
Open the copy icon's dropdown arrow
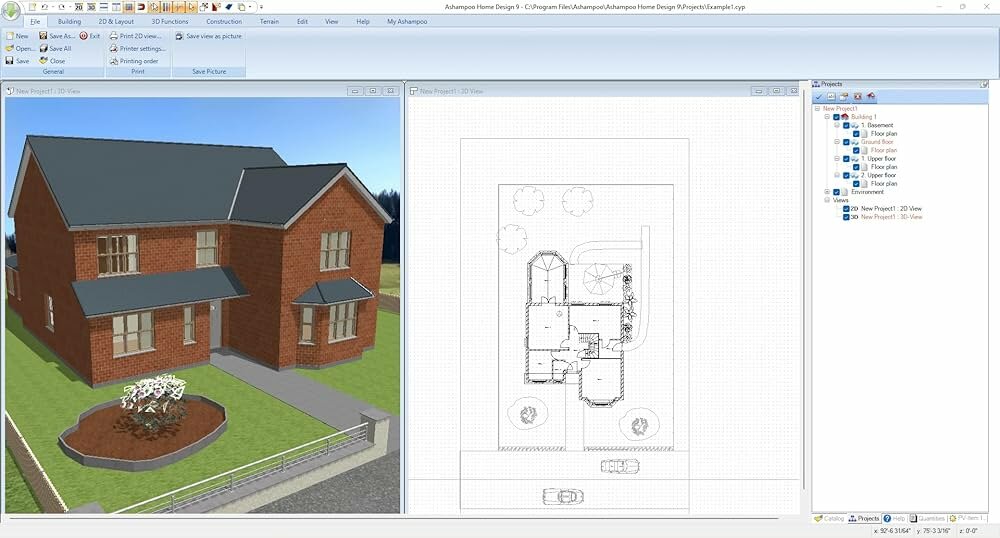point(250,7)
